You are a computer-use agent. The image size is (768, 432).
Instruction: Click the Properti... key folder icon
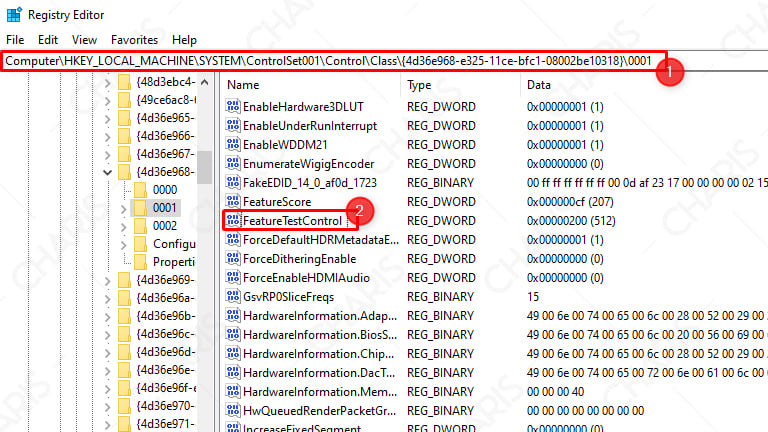point(141,262)
